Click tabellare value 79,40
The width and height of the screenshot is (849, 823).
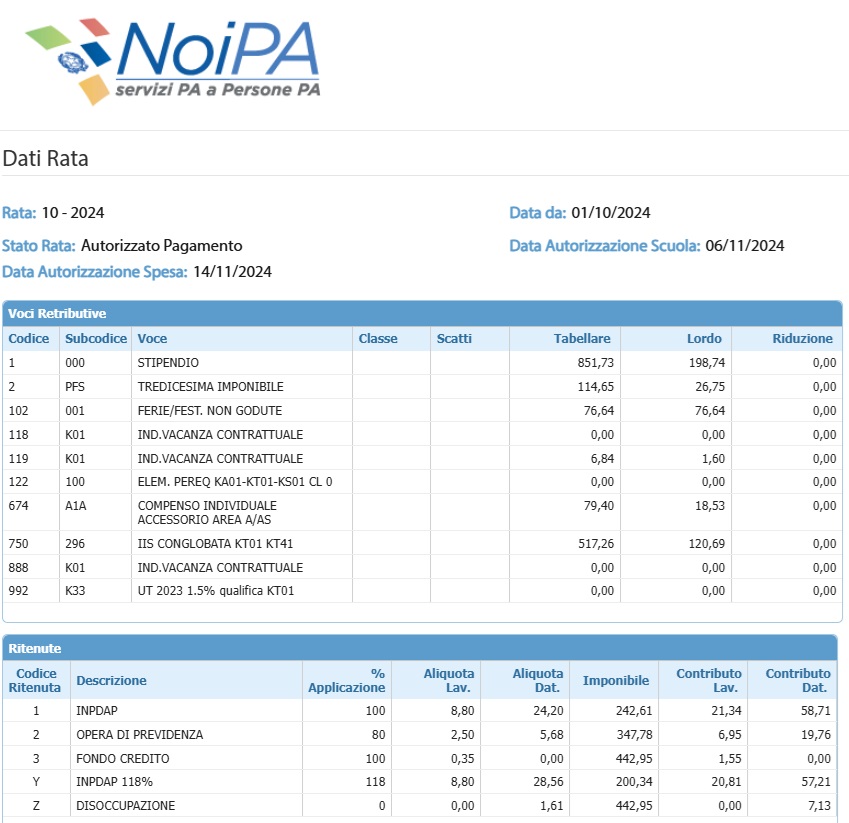pos(599,506)
